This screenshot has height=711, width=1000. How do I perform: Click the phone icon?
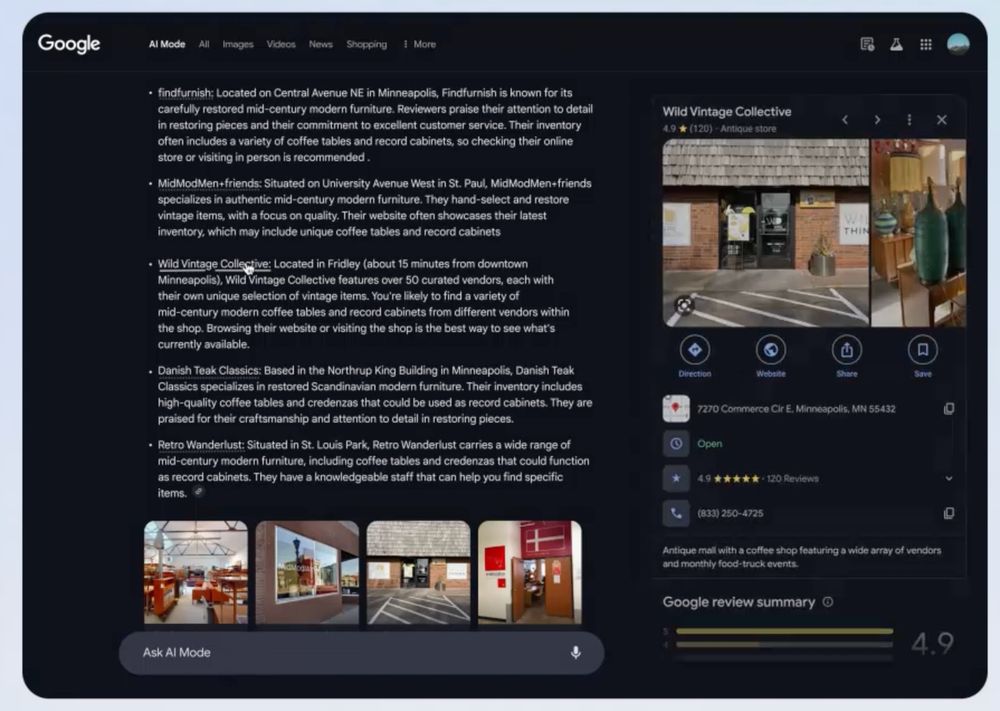coord(676,513)
